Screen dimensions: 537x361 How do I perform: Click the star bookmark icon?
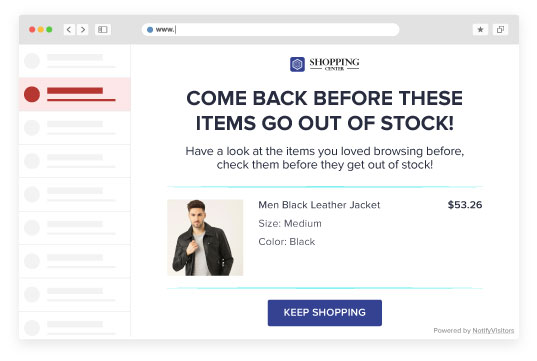[480, 29]
